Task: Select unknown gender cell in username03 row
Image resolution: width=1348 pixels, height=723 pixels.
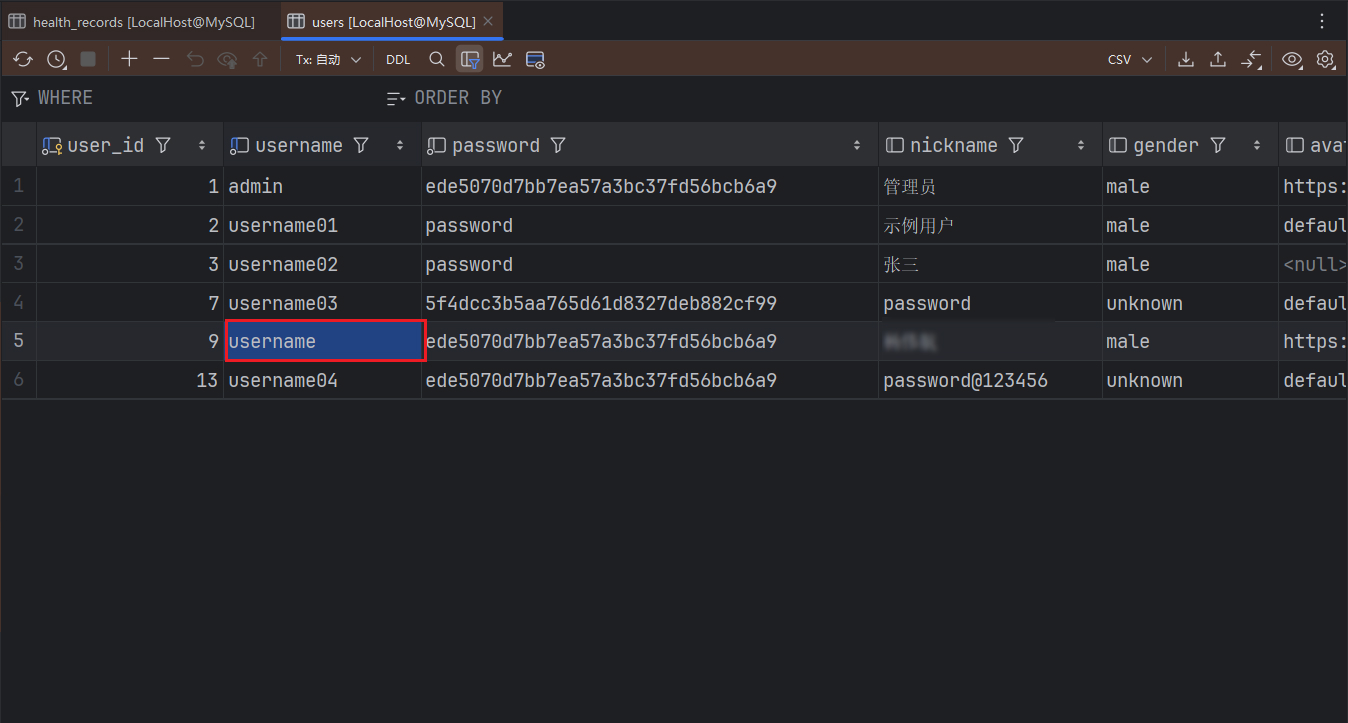Action: click(1190, 303)
